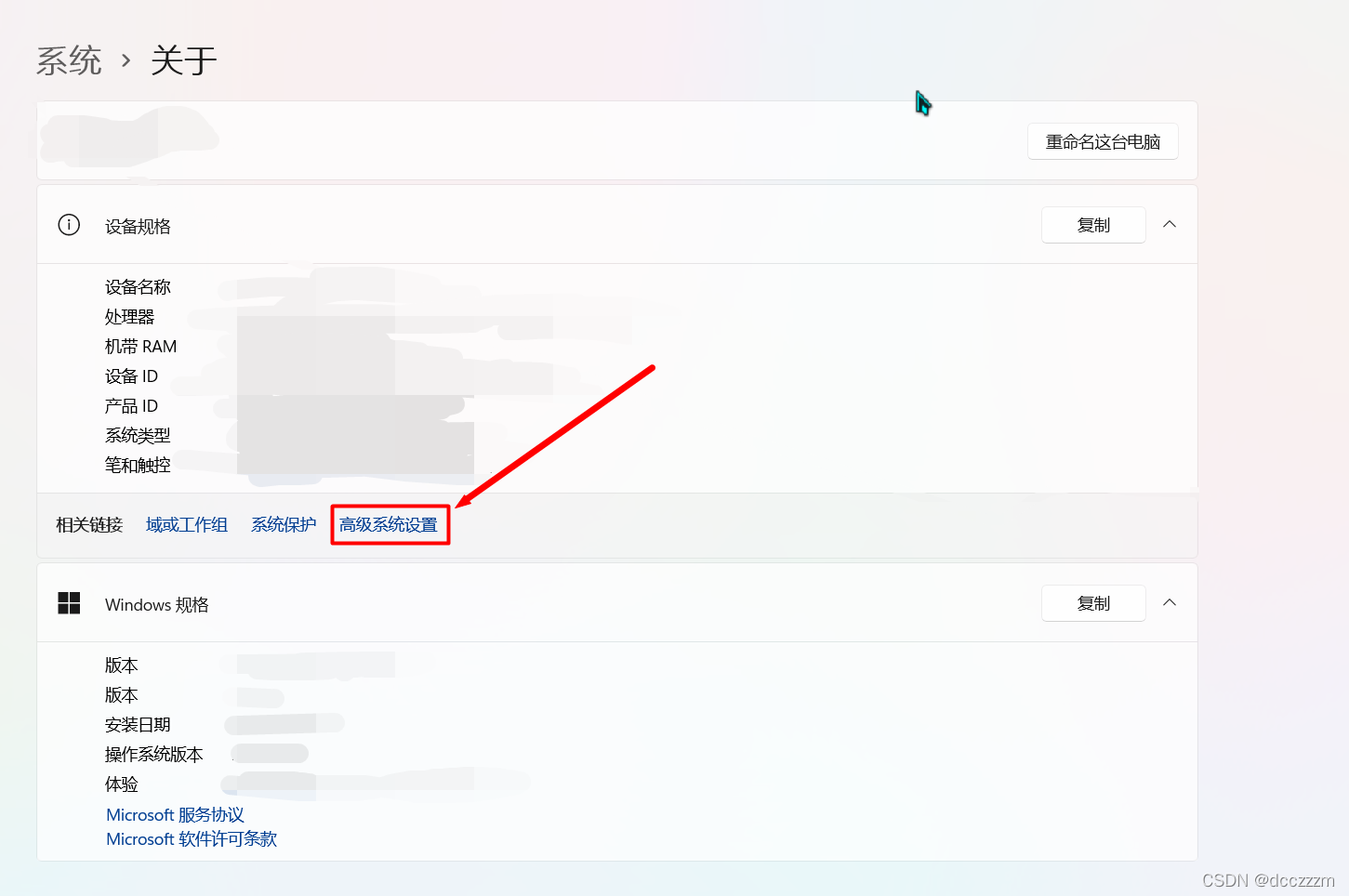Select the 笔和触控 label
The image size is (1349, 896).
coord(138,466)
